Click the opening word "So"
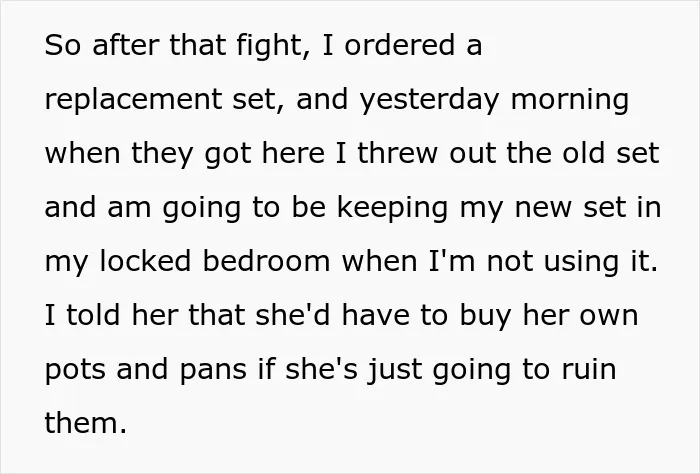This screenshot has width=700, height=474. (62, 45)
